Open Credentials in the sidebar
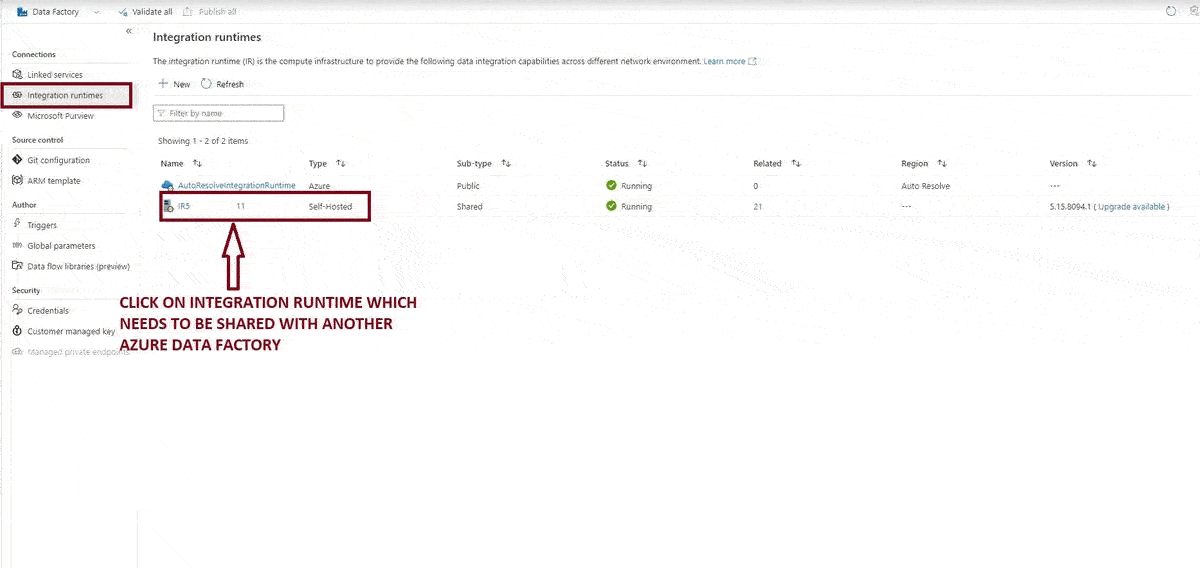 pos(48,311)
